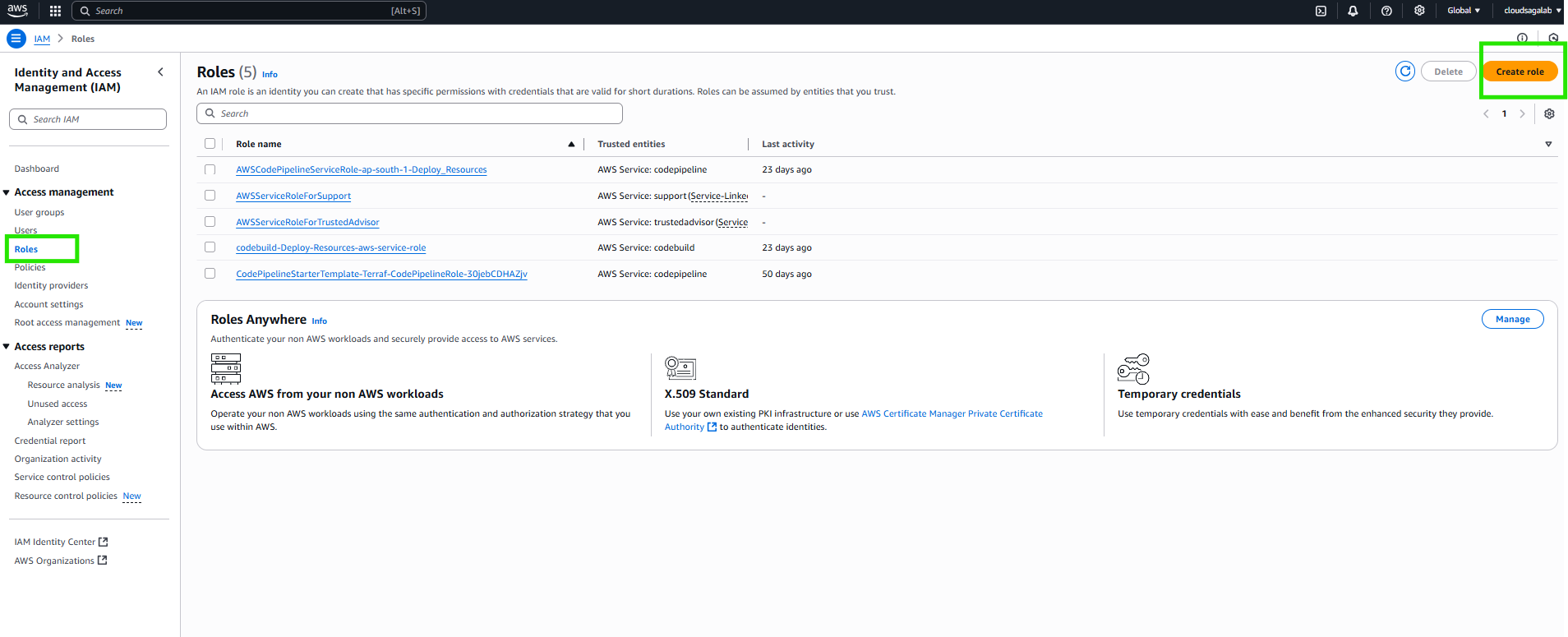Open Resource analysis in the sidebar
The height and width of the screenshot is (637, 1568).
63,385
